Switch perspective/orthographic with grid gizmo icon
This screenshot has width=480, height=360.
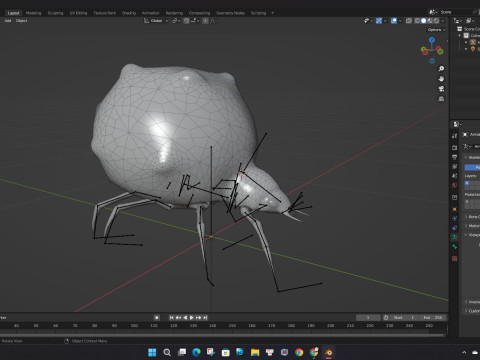coord(441,99)
